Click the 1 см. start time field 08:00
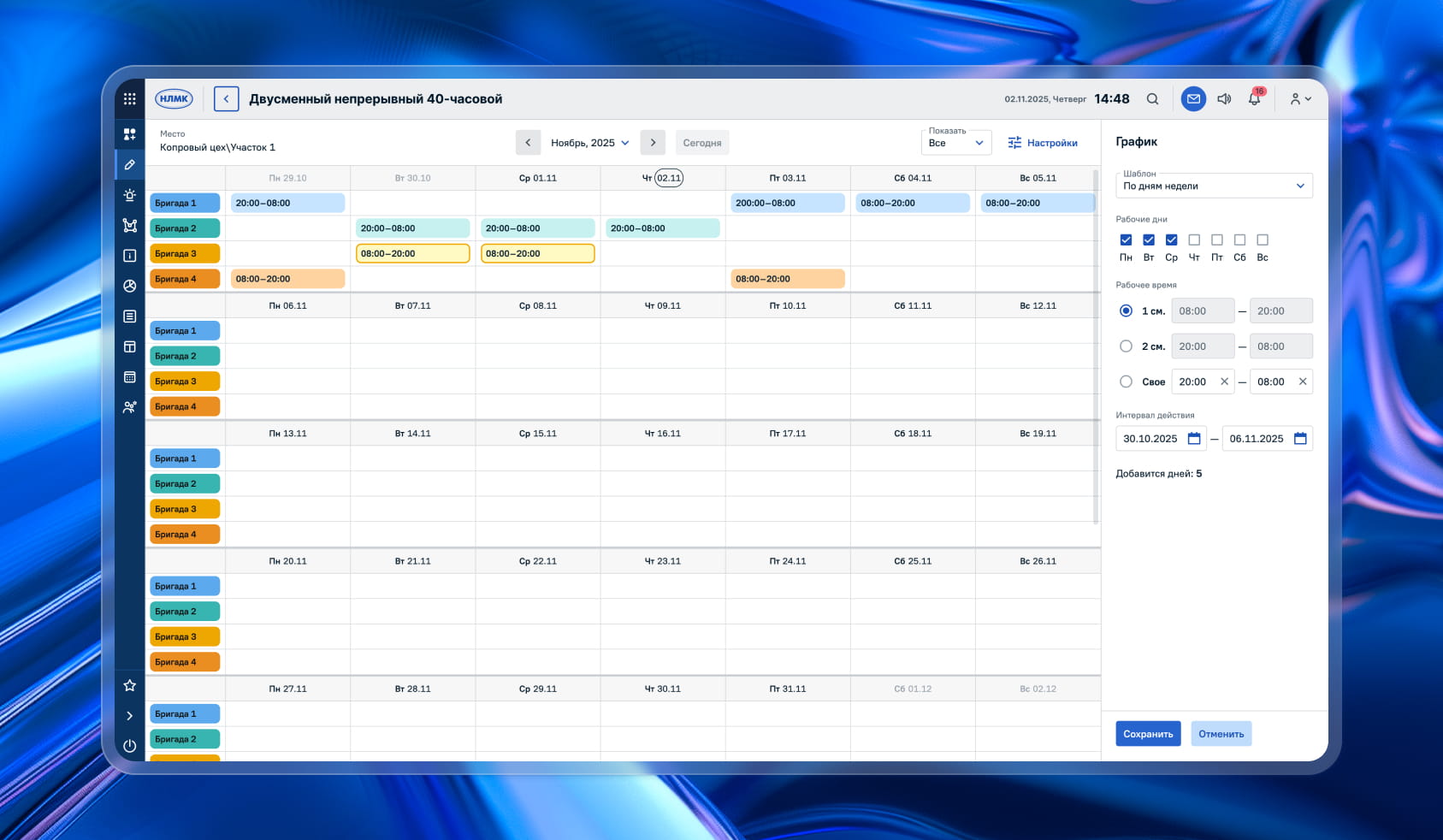 pyautogui.click(x=1203, y=311)
